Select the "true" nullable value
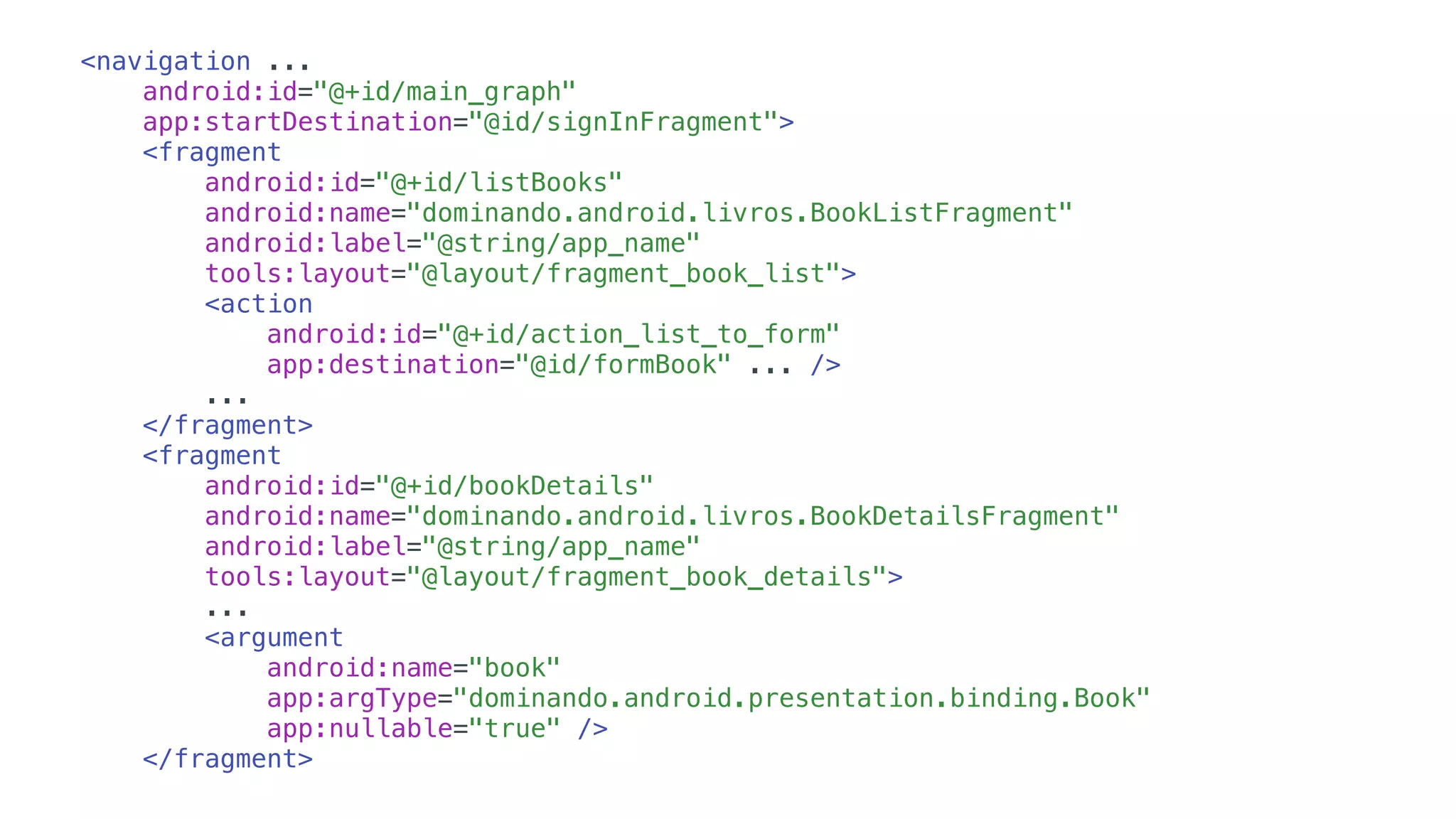The width and height of the screenshot is (1456, 819). pyautogui.click(x=515, y=729)
